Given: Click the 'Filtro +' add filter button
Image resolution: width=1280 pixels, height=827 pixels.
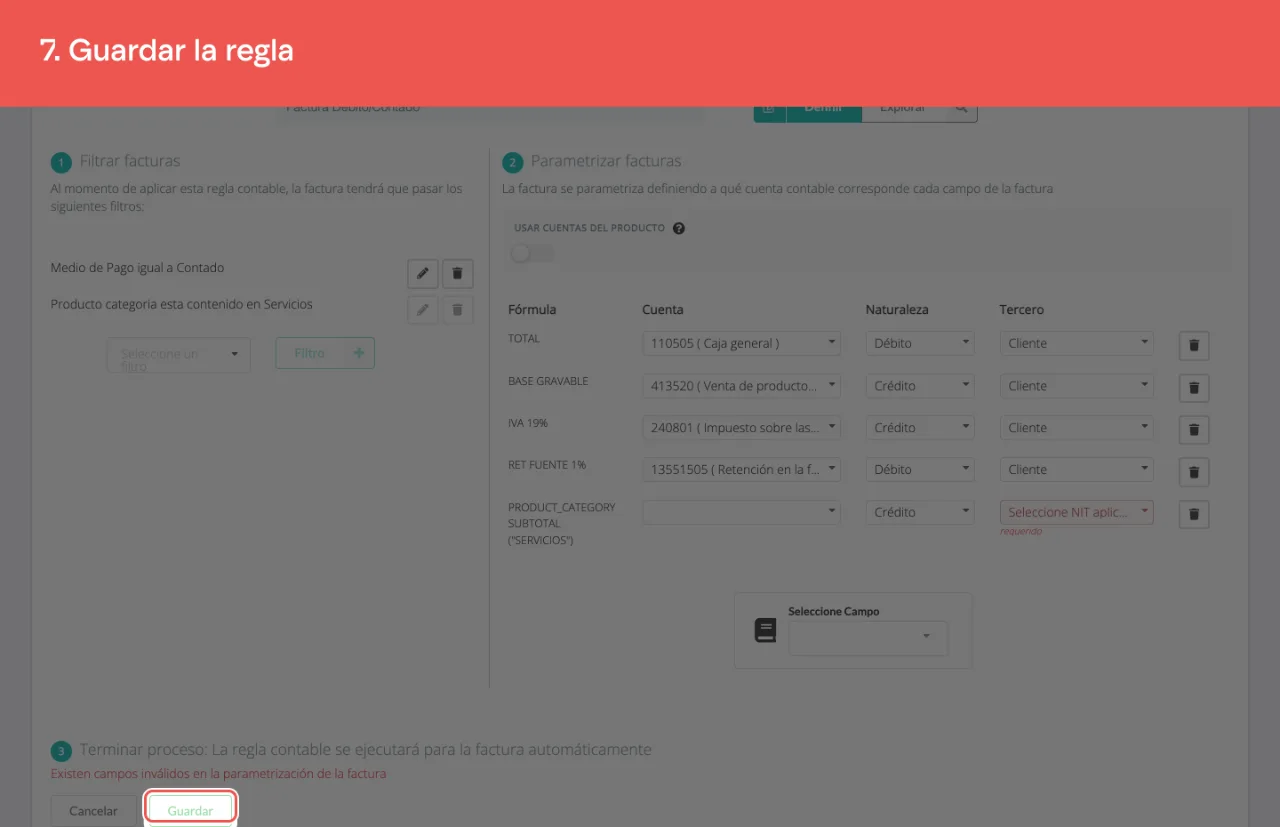Looking at the screenshot, I should point(325,353).
